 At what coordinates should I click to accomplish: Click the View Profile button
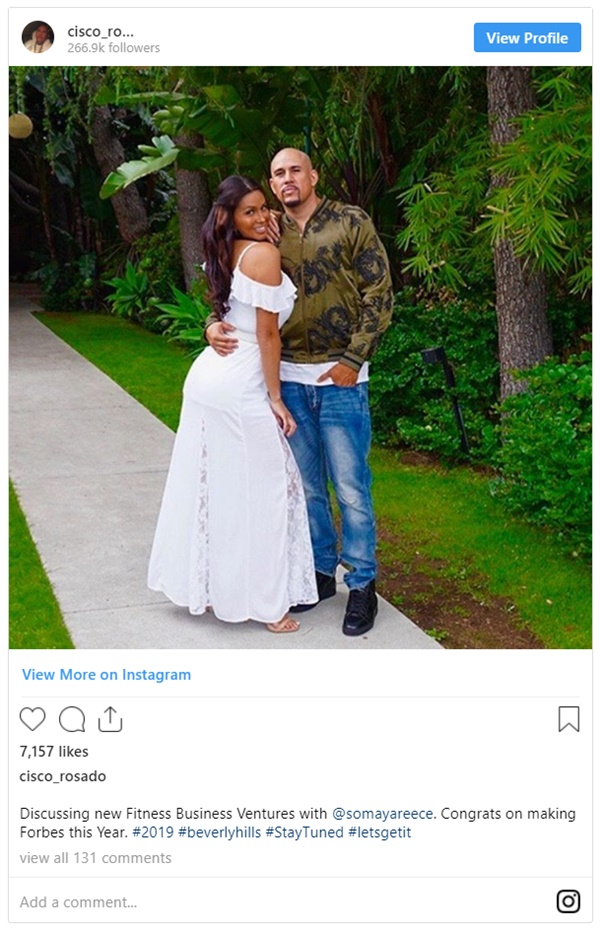pyautogui.click(x=527, y=38)
